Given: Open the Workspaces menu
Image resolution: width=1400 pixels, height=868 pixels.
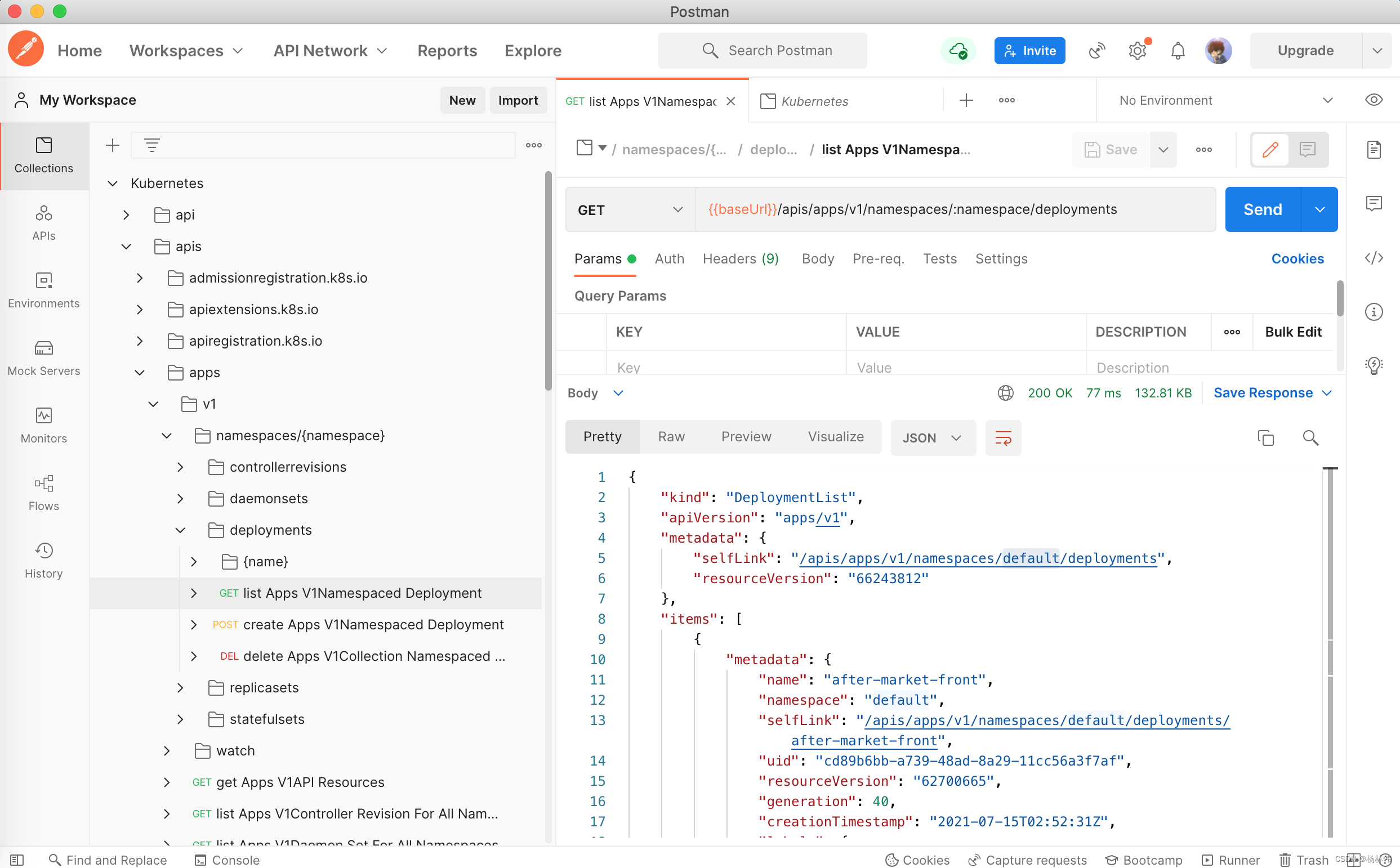Looking at the screenshot, I should tap(186, 51).
